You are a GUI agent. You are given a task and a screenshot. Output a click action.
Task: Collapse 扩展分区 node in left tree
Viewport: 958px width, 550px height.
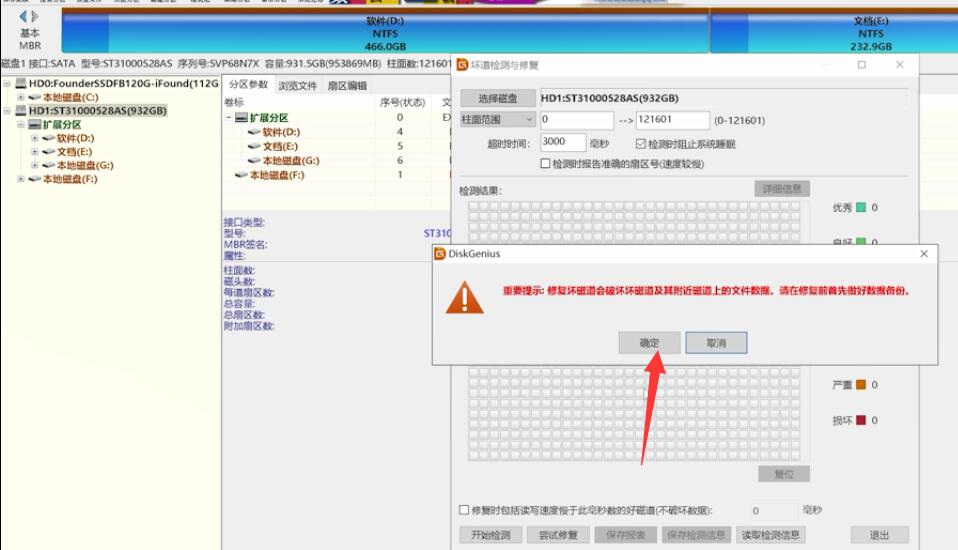[x=21, y=125]
